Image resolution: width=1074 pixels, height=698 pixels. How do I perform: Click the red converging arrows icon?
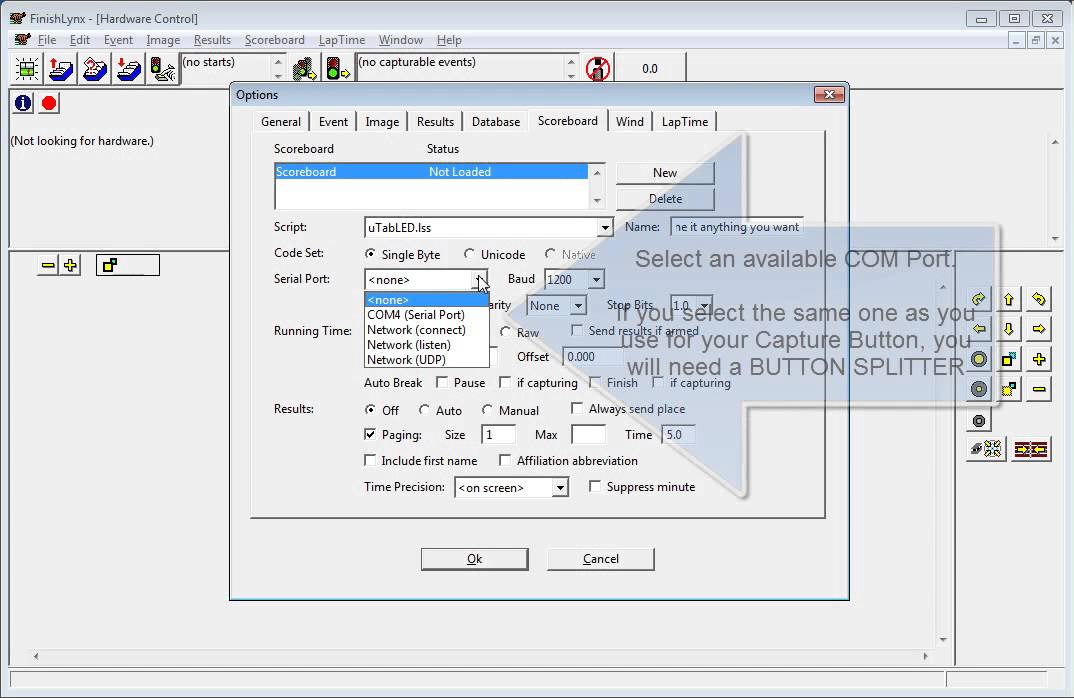click(1032, 449)
